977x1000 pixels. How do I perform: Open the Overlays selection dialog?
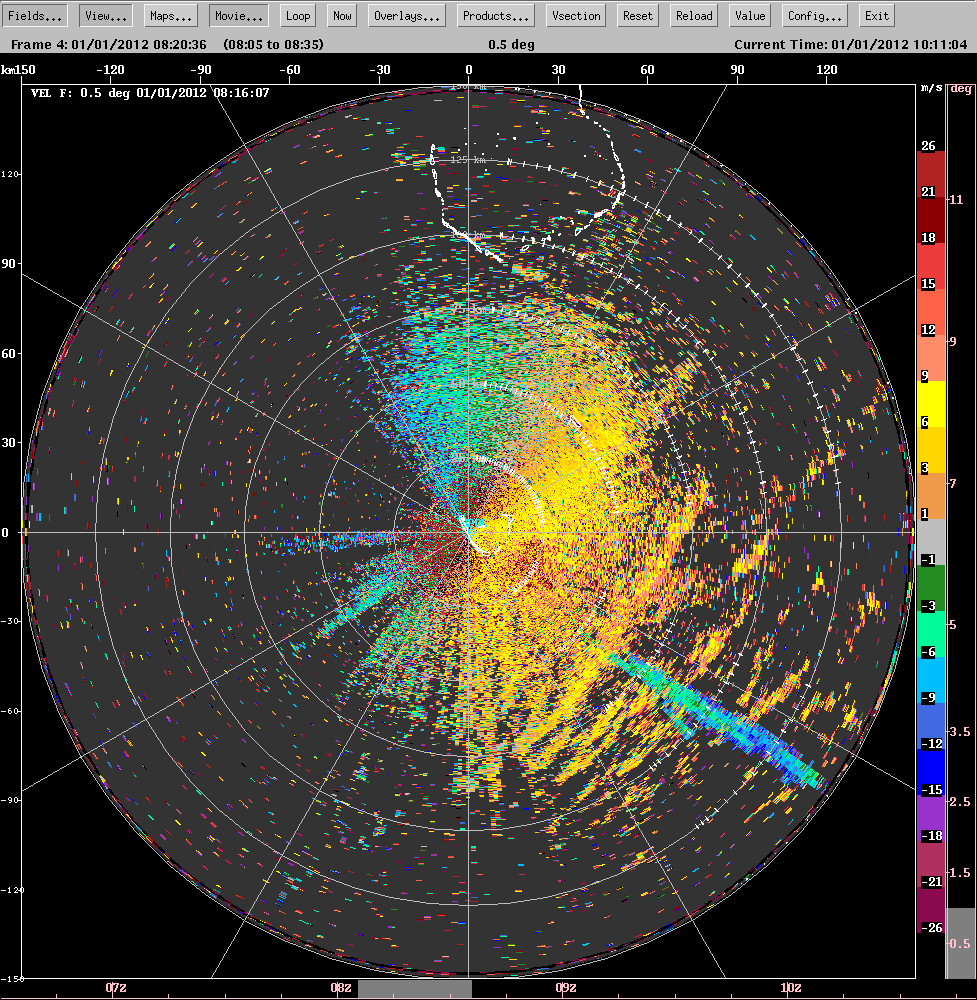(x=406, y=15)
